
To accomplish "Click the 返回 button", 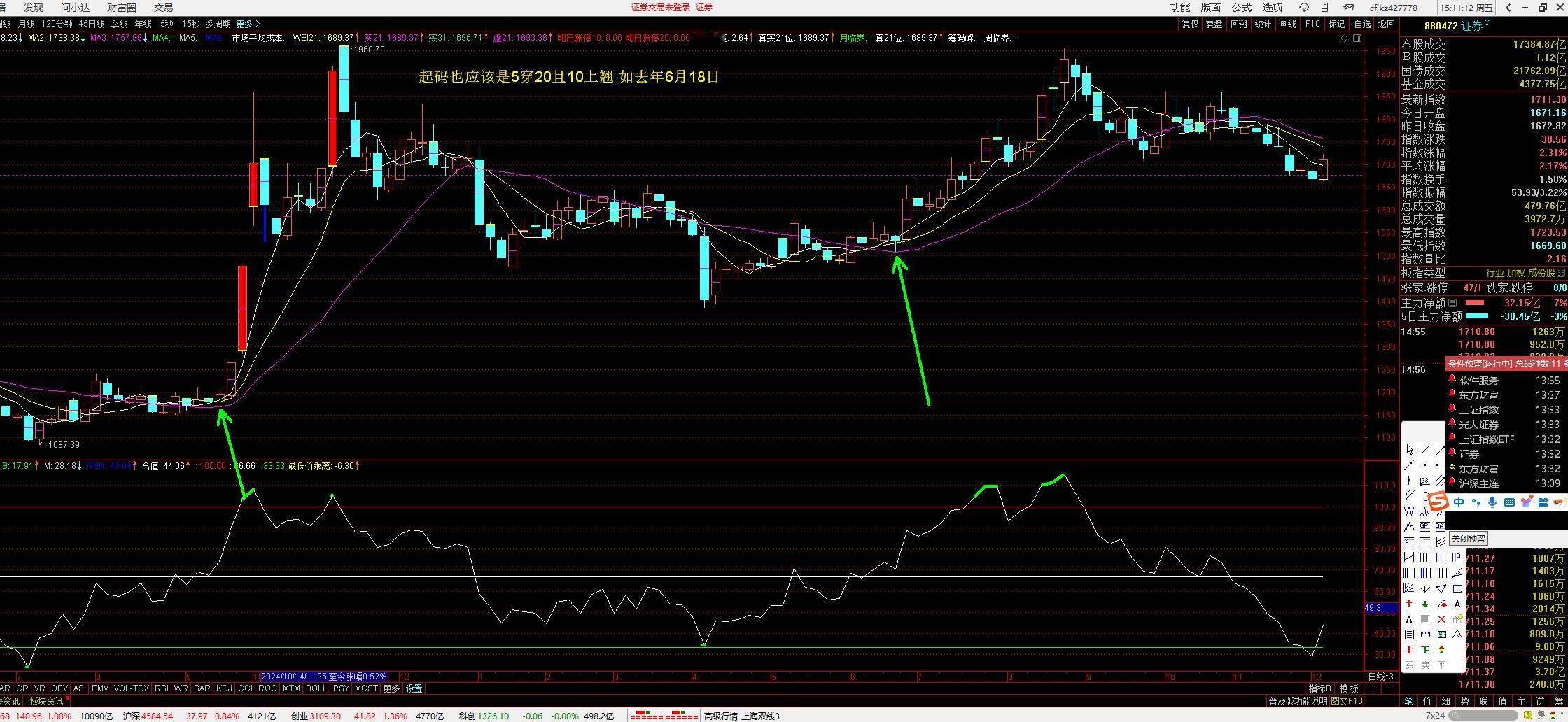I will click(1387, 24).
